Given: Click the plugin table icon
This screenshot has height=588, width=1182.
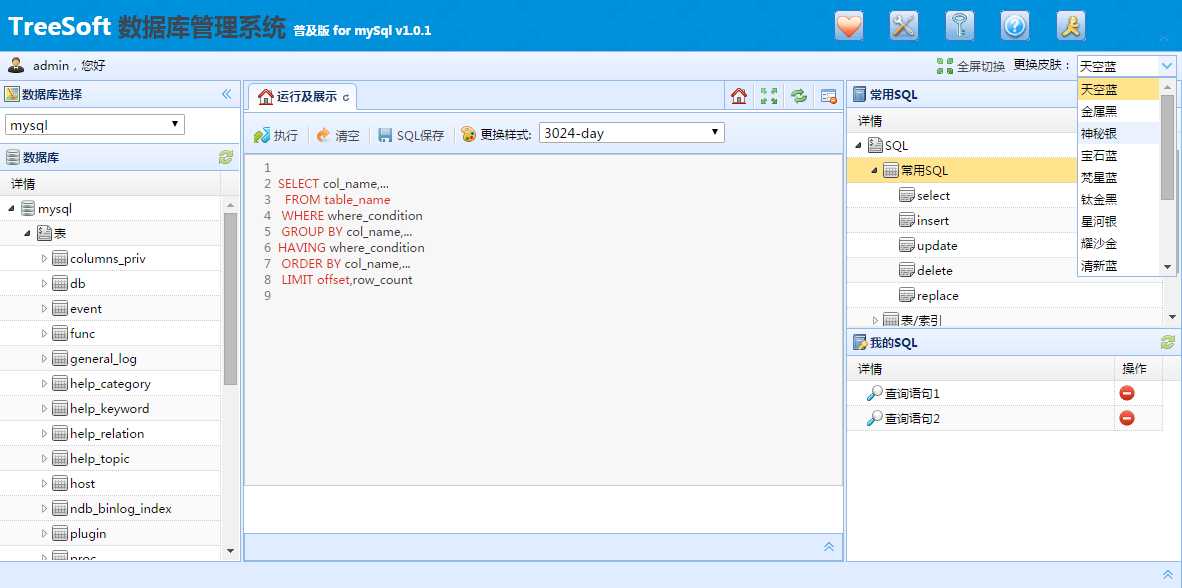Looking at the screenshot, I should tap(60, 534).
